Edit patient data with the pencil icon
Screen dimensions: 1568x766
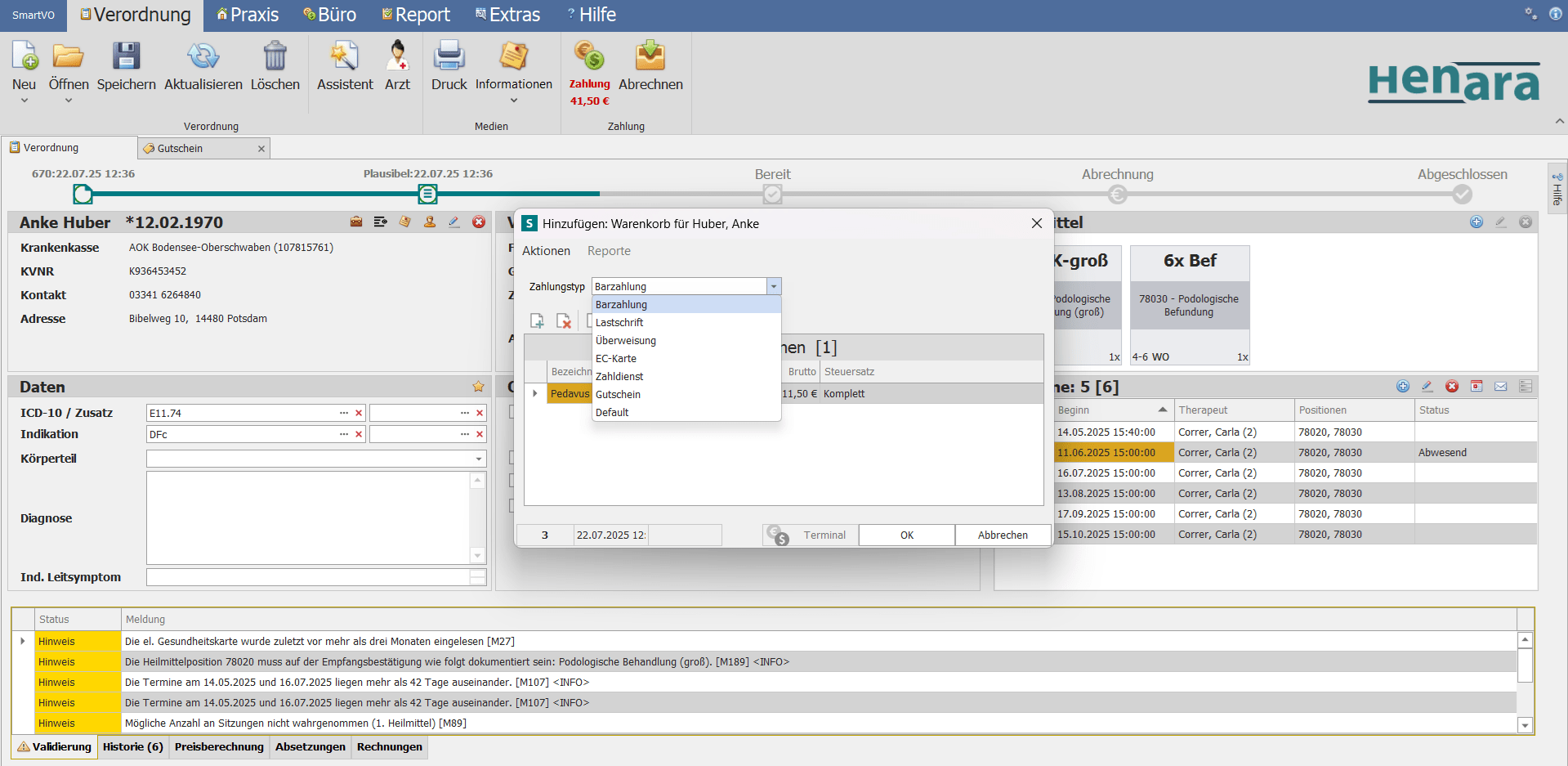pyautogui.click(x=454, y=222)
